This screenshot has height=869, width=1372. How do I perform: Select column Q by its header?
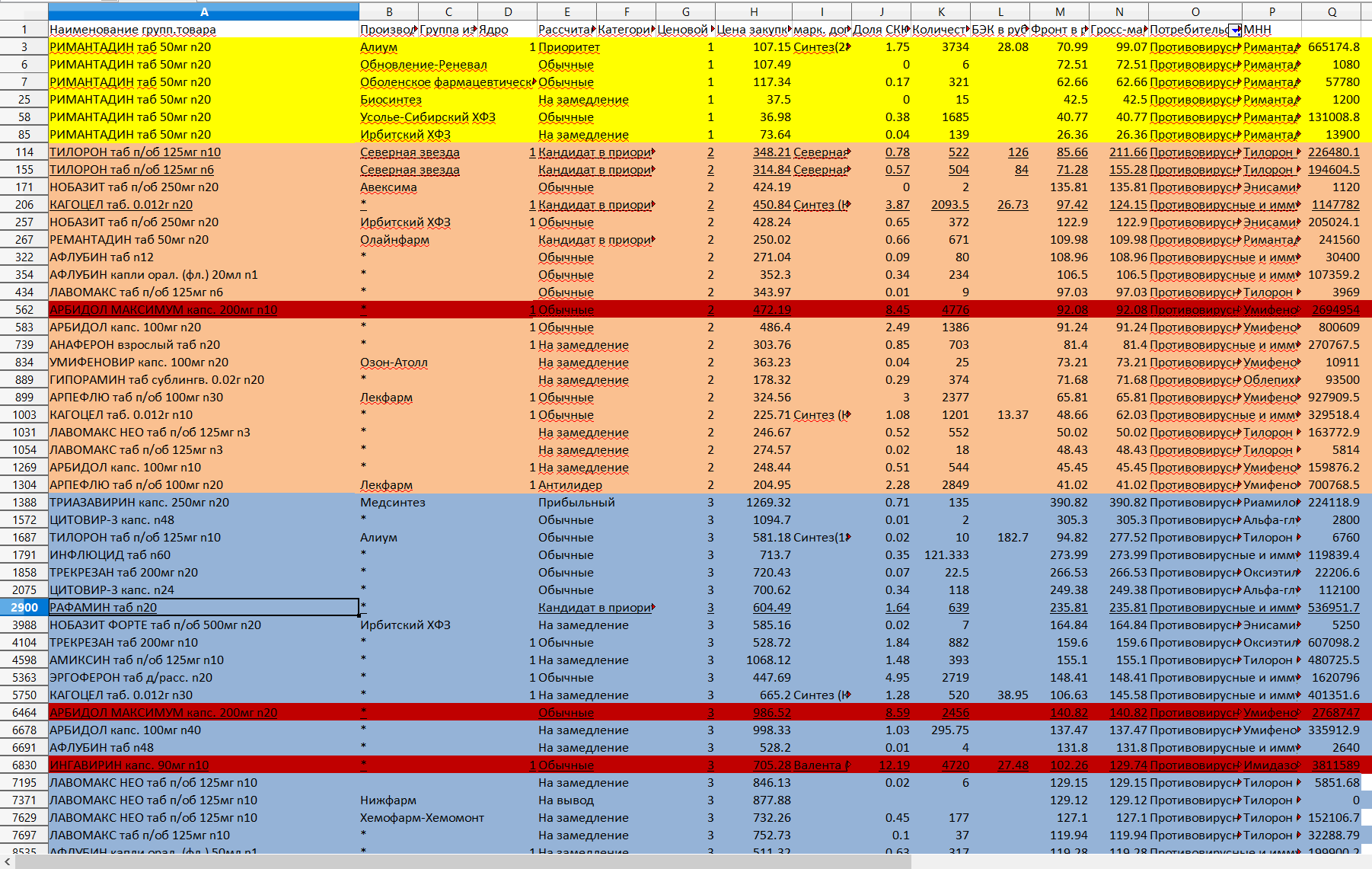pyautogui.click(x=1332, y=11)
